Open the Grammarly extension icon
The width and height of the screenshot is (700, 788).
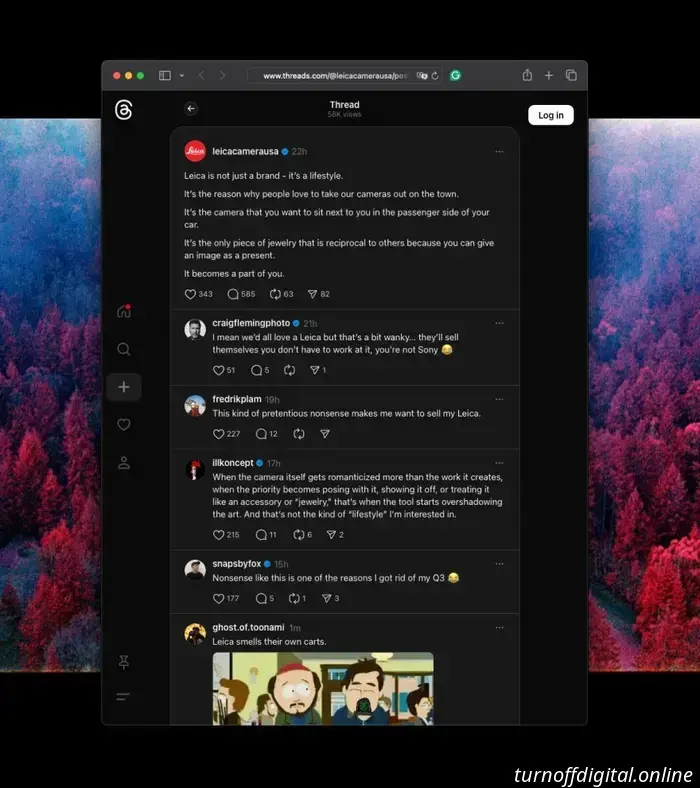point(455,75)
